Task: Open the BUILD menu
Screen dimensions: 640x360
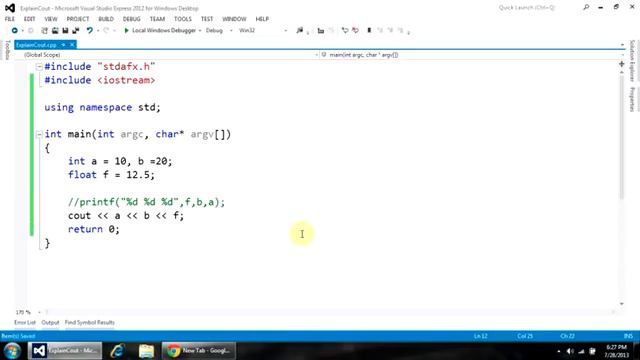Action: pos(106,19)
